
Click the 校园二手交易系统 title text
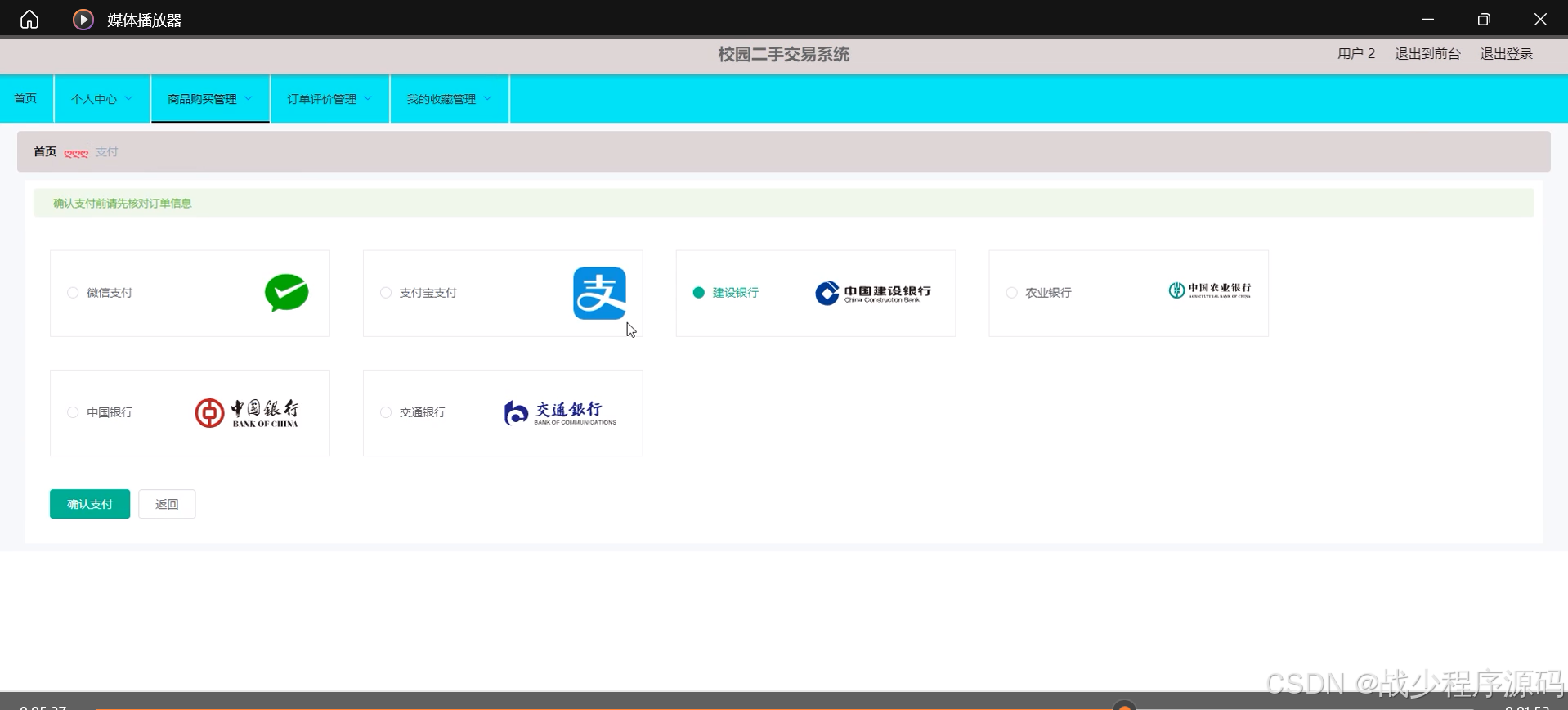[x=783, y=54]
